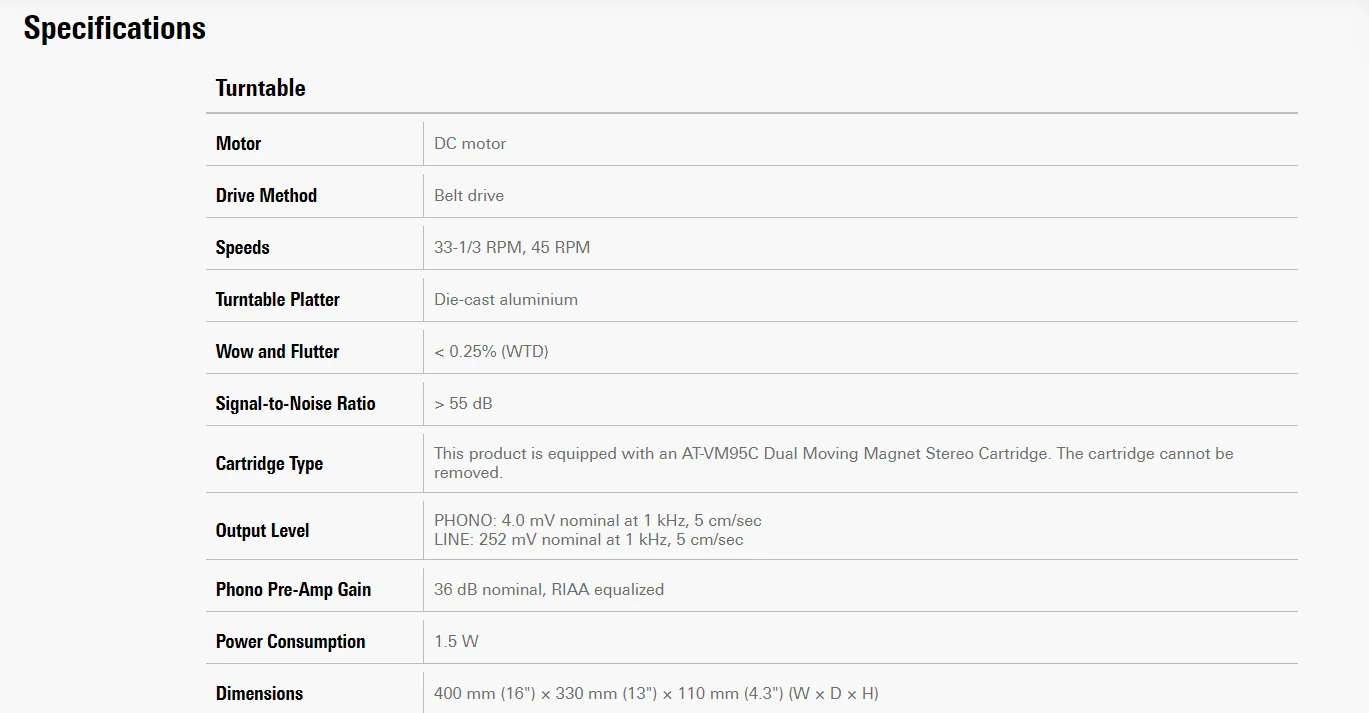This screenshot has height=713, width=1369.
Task: Click the Motor row label
Action: tap(238, 143)
